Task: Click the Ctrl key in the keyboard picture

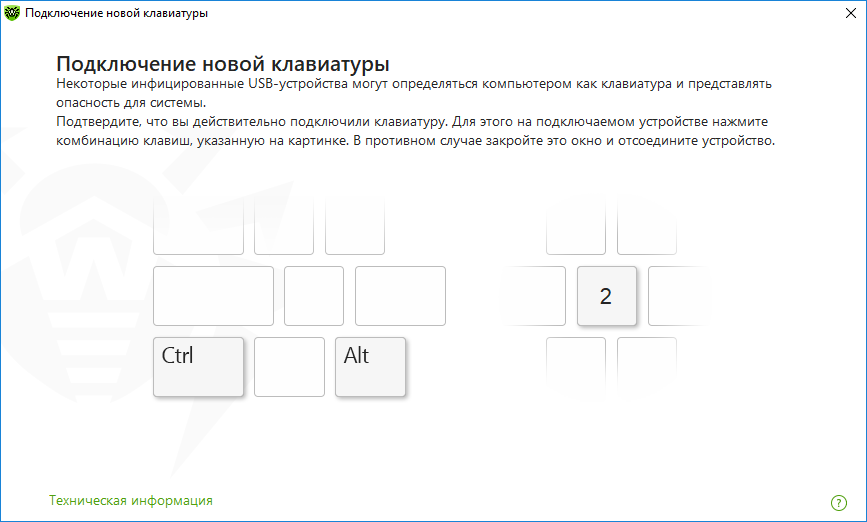Action: tap(198, 367)
